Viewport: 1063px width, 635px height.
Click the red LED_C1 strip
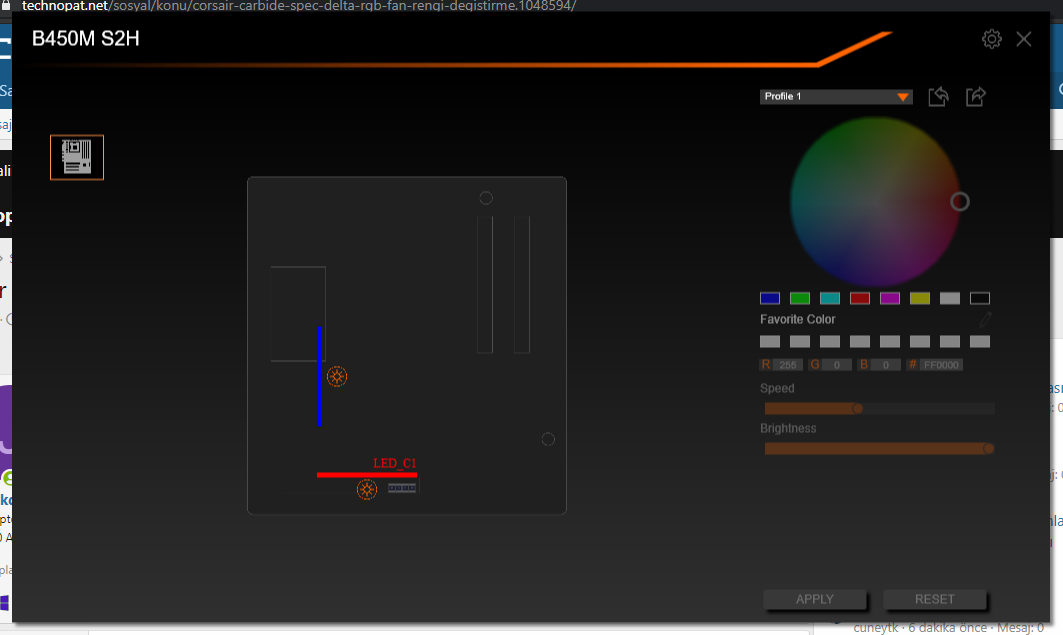pos(367,474)
